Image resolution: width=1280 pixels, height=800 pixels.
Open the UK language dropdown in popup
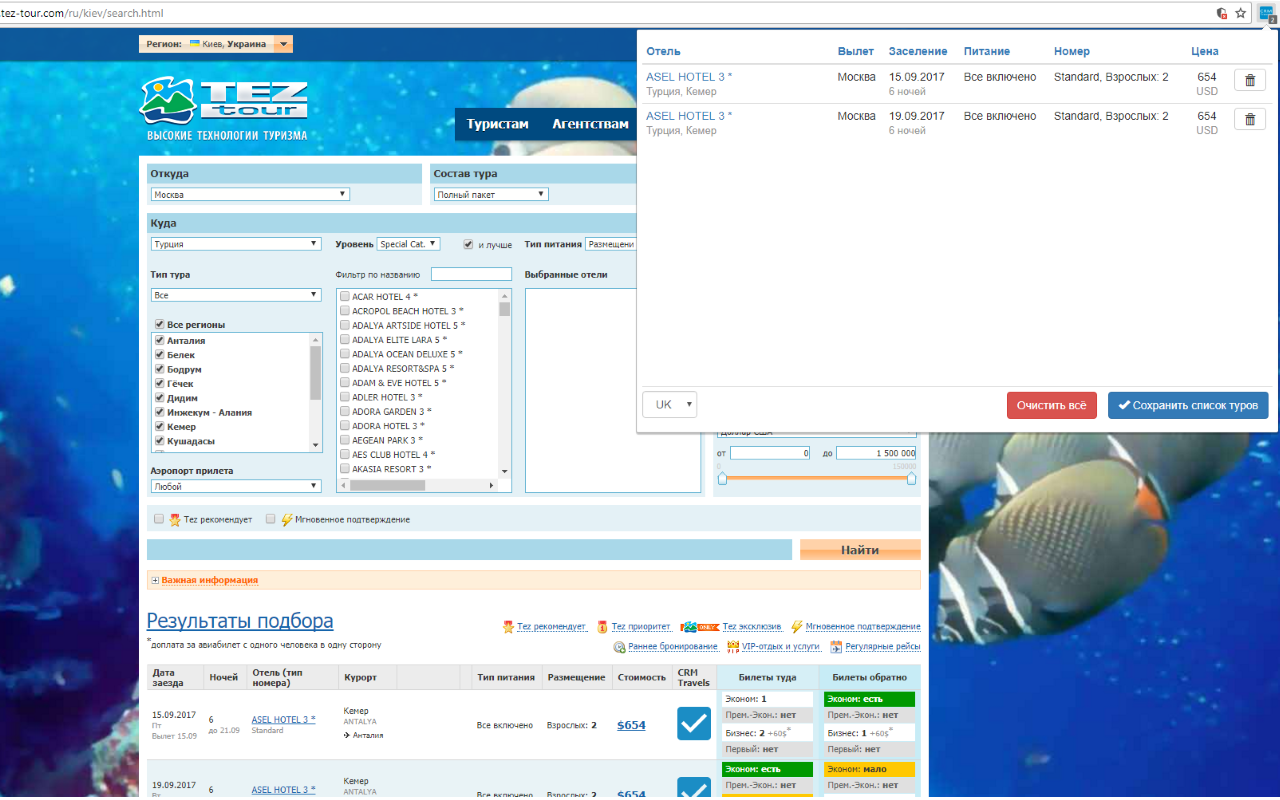click(669, 405)
